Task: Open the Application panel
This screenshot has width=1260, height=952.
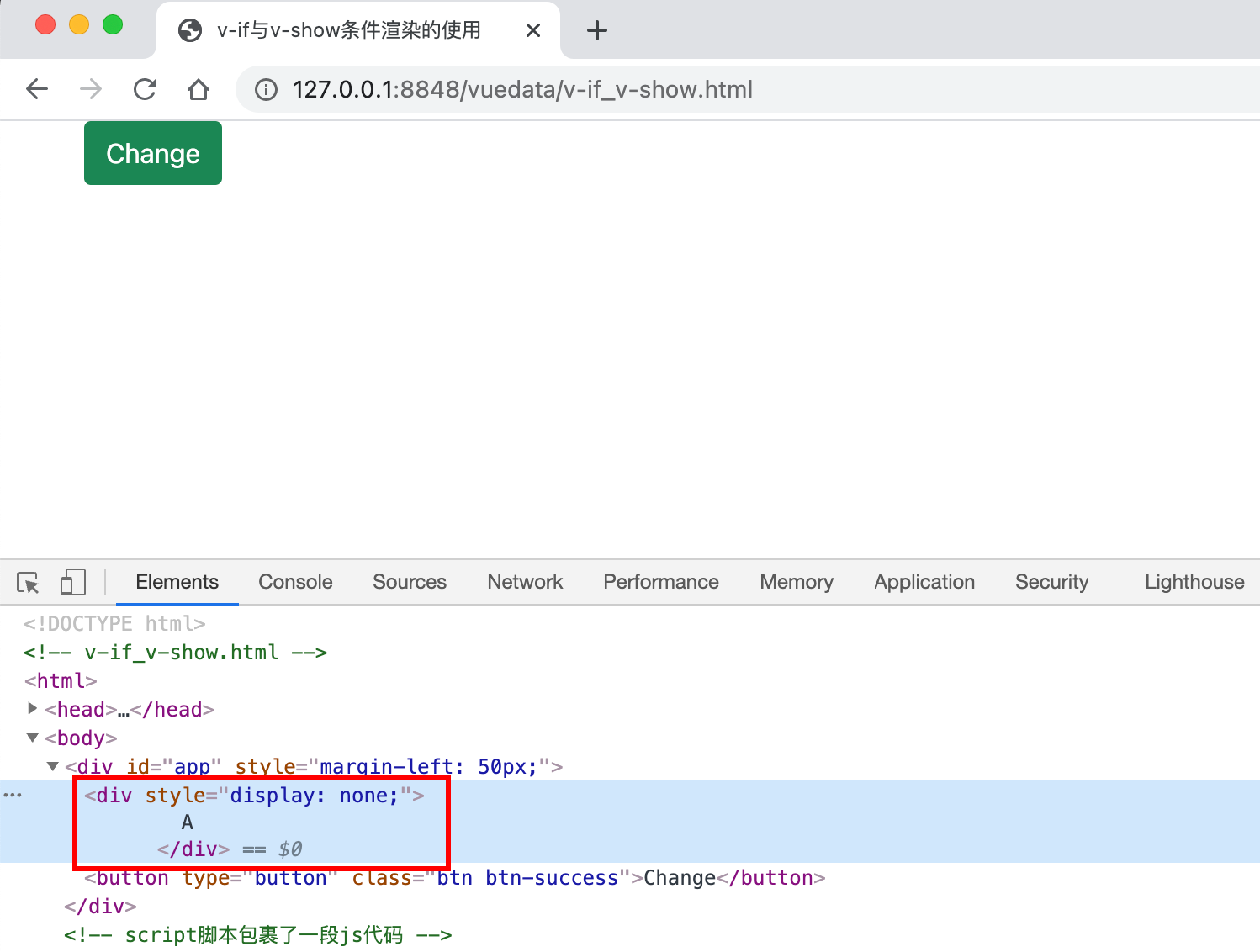Action: point(924,582)
